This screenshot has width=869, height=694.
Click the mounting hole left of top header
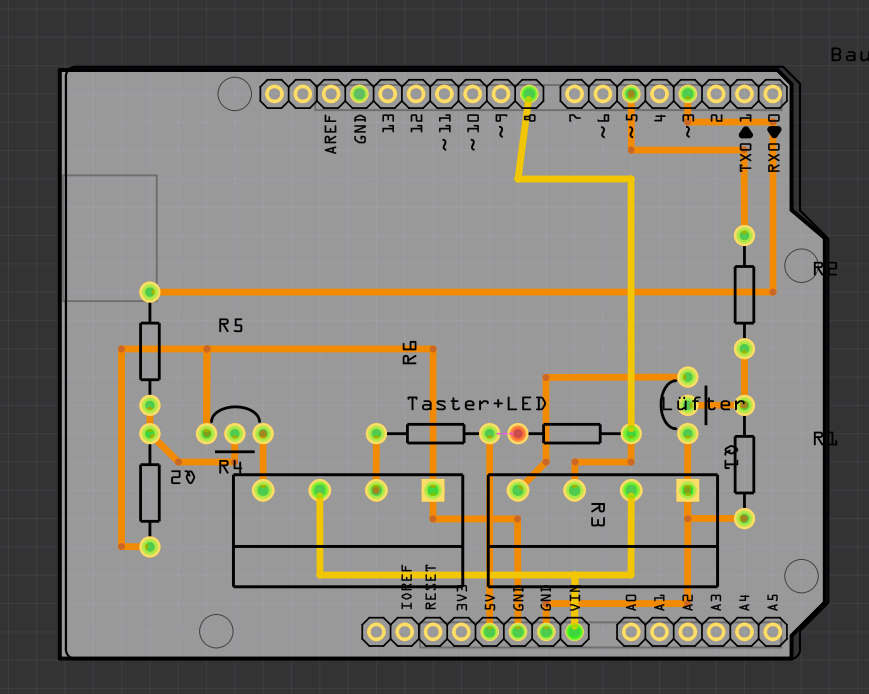[234, 94]
